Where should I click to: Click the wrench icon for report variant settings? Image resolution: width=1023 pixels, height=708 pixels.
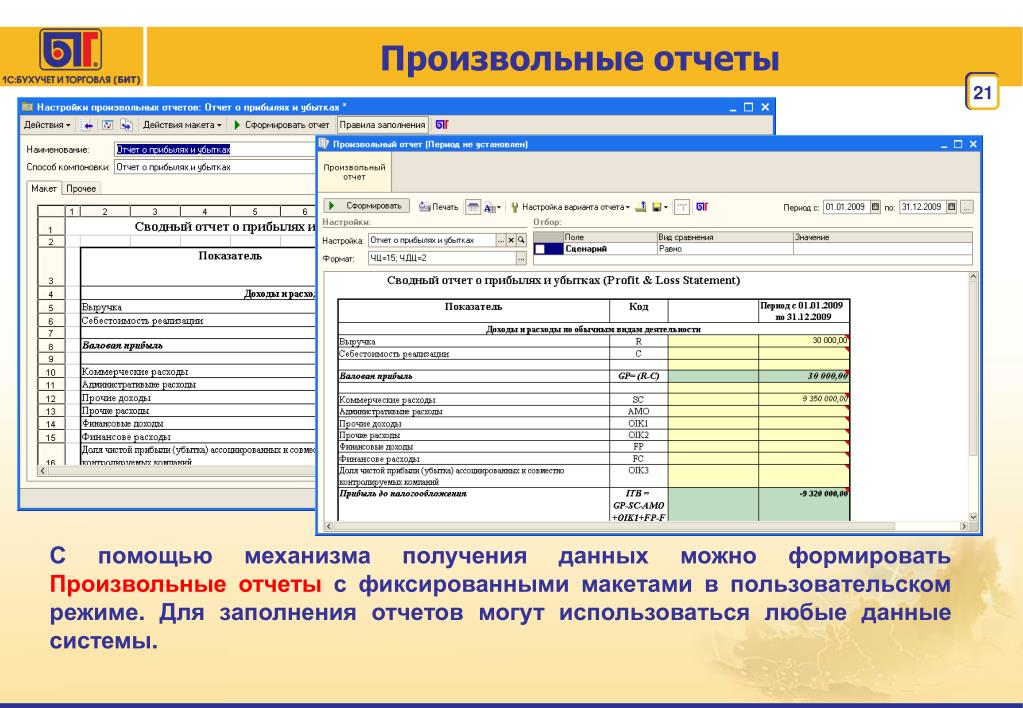[x=515, y=207]
